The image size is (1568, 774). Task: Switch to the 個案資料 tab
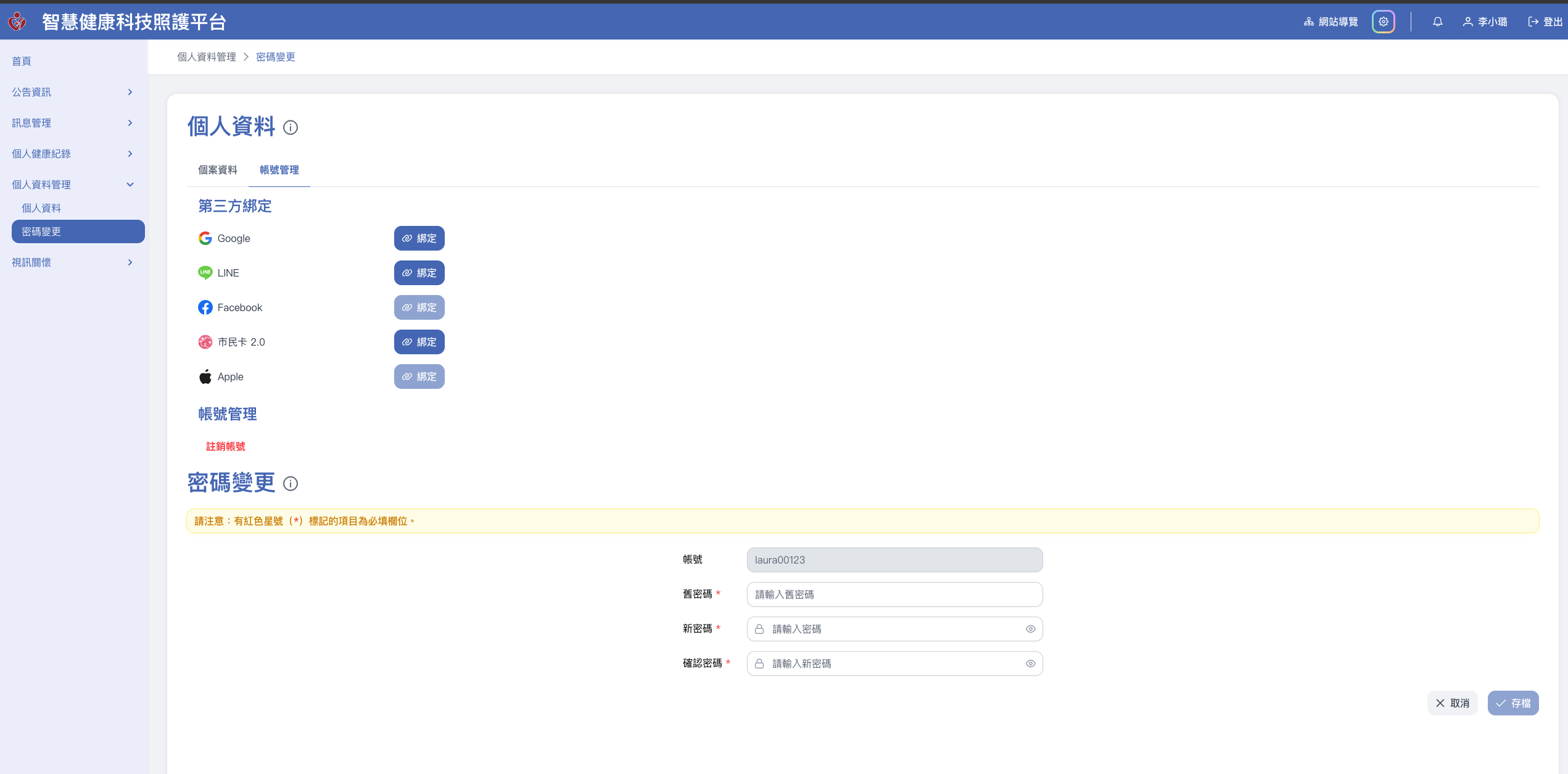(x=217, y=170)
